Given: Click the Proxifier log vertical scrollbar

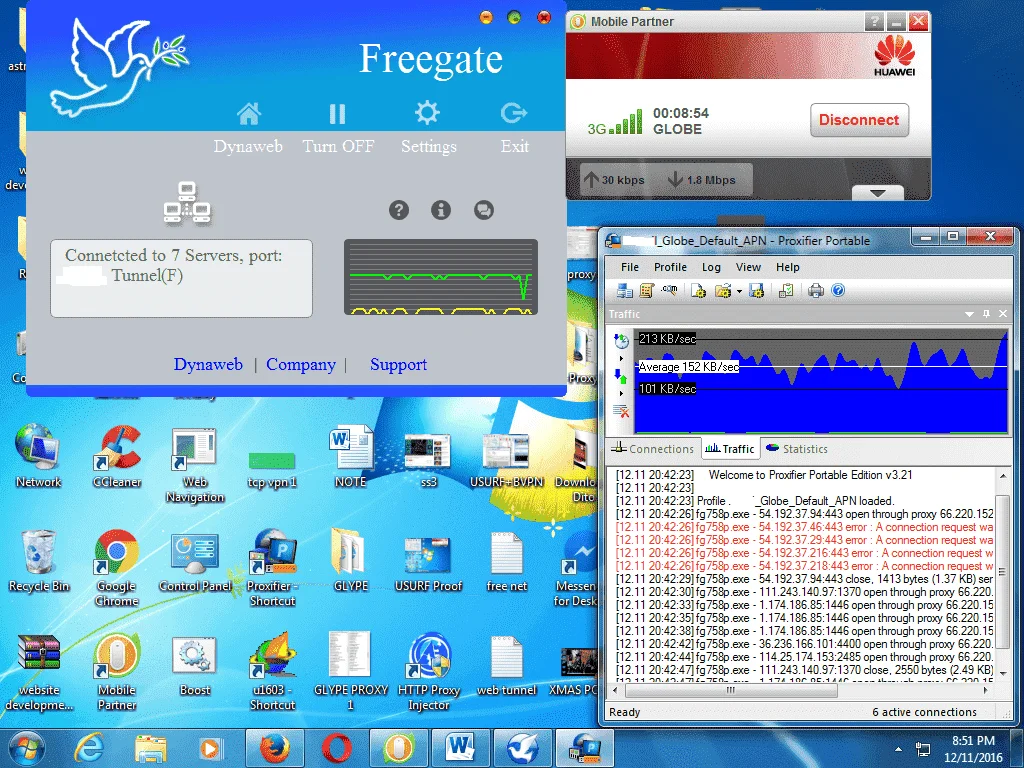Looking at the screenshot, I should click(1003, 574).
